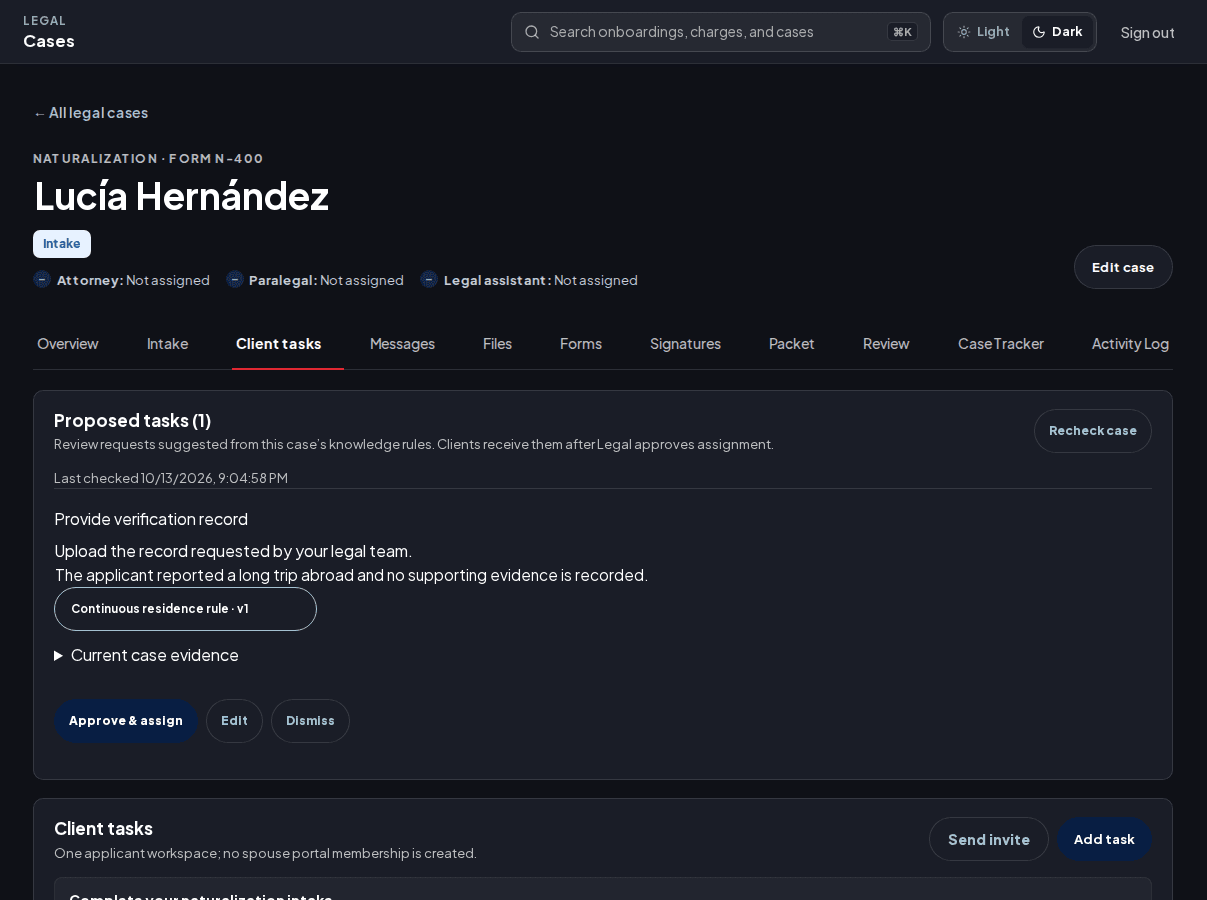Click the ⌘K shortcut badge

[x=902, y=32]
